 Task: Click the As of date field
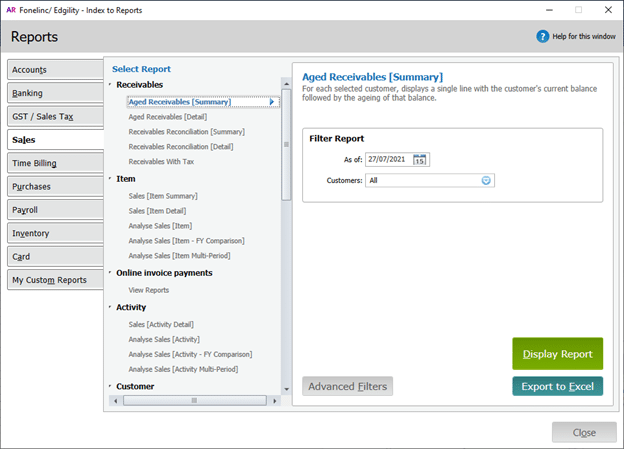[x=387, y=160]
